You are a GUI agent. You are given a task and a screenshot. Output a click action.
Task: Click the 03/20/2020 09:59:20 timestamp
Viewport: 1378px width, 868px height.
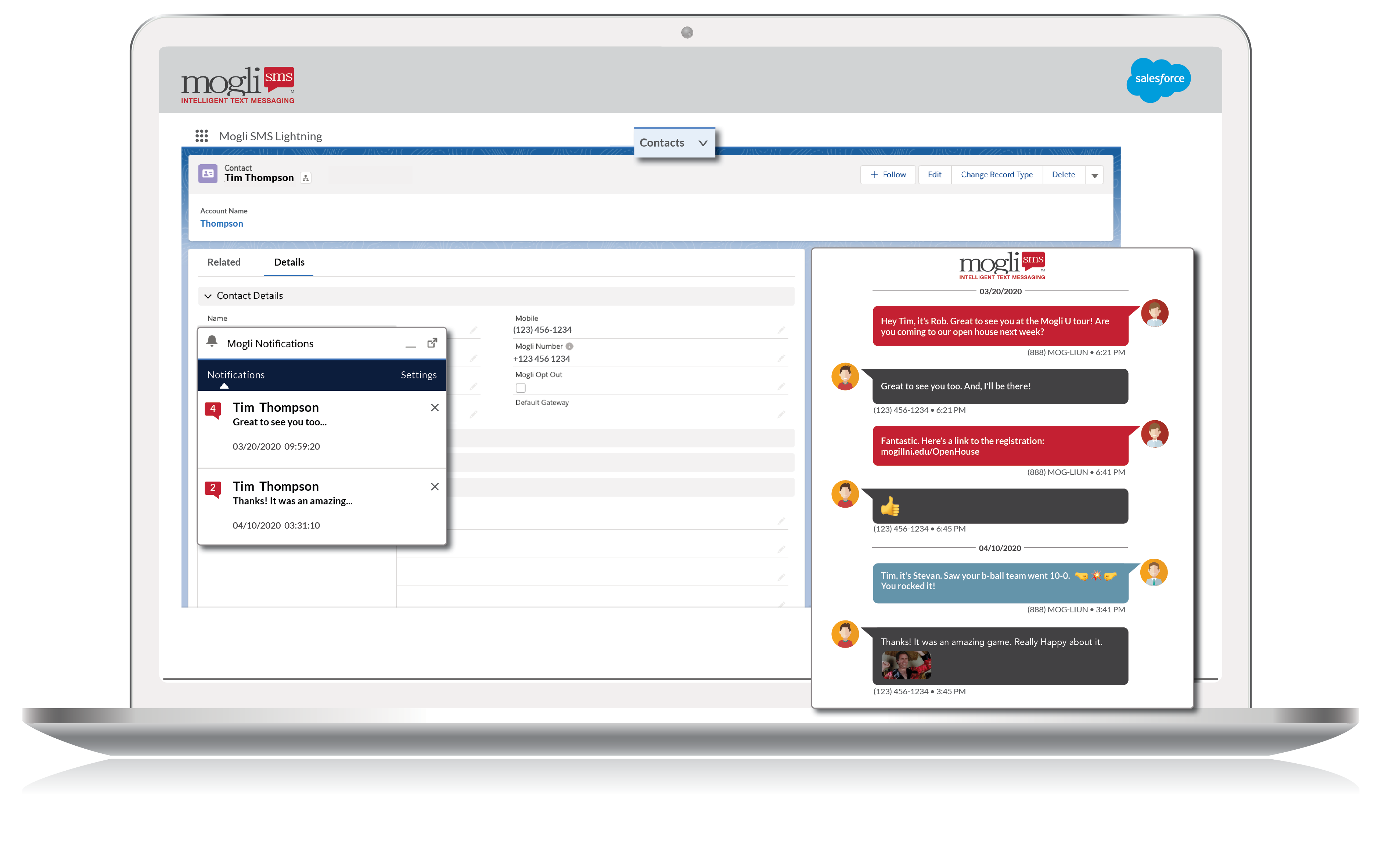276,446
